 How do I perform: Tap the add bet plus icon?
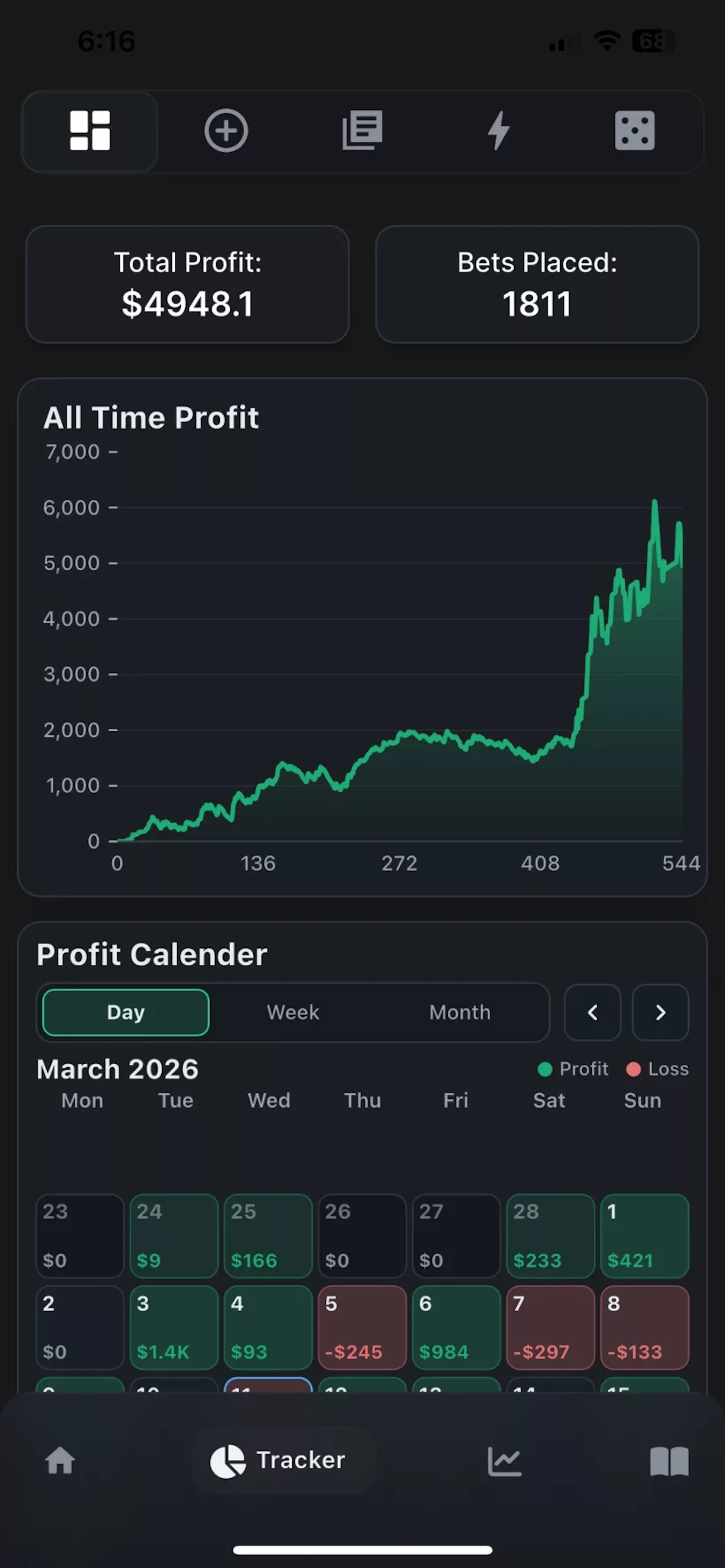[226, 130]
